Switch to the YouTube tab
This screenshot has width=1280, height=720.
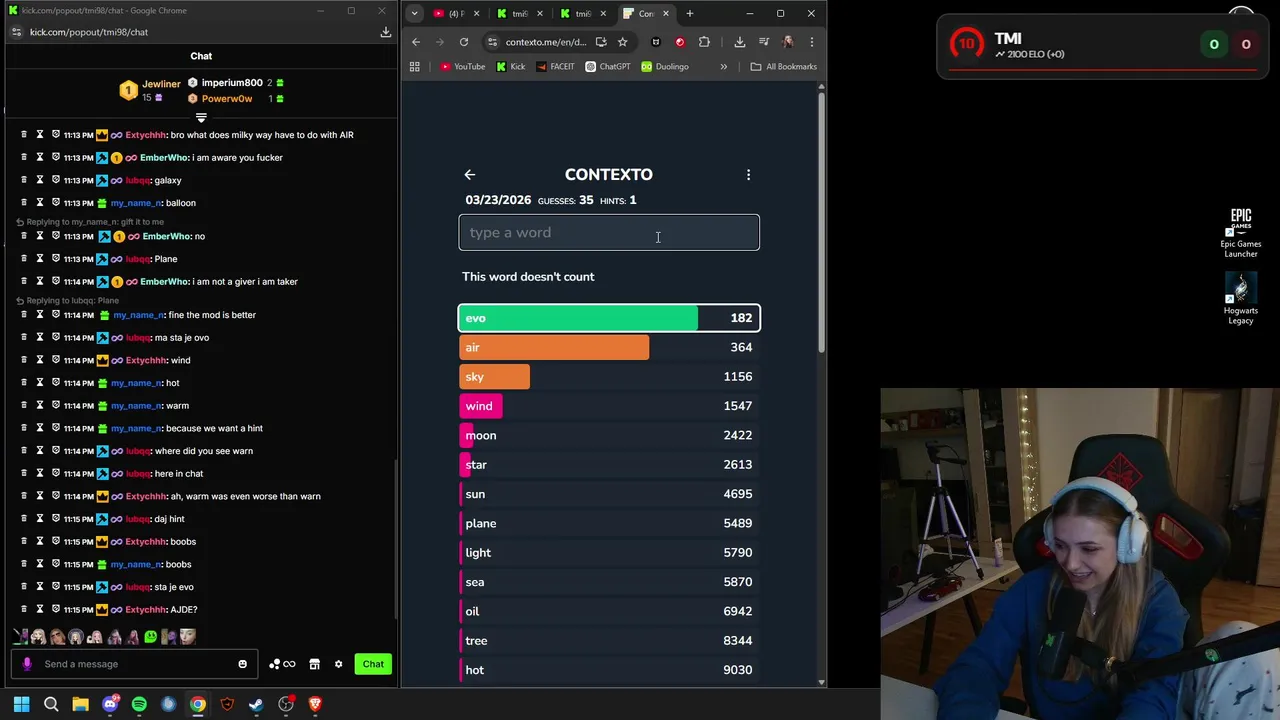(x=456, y=14)
